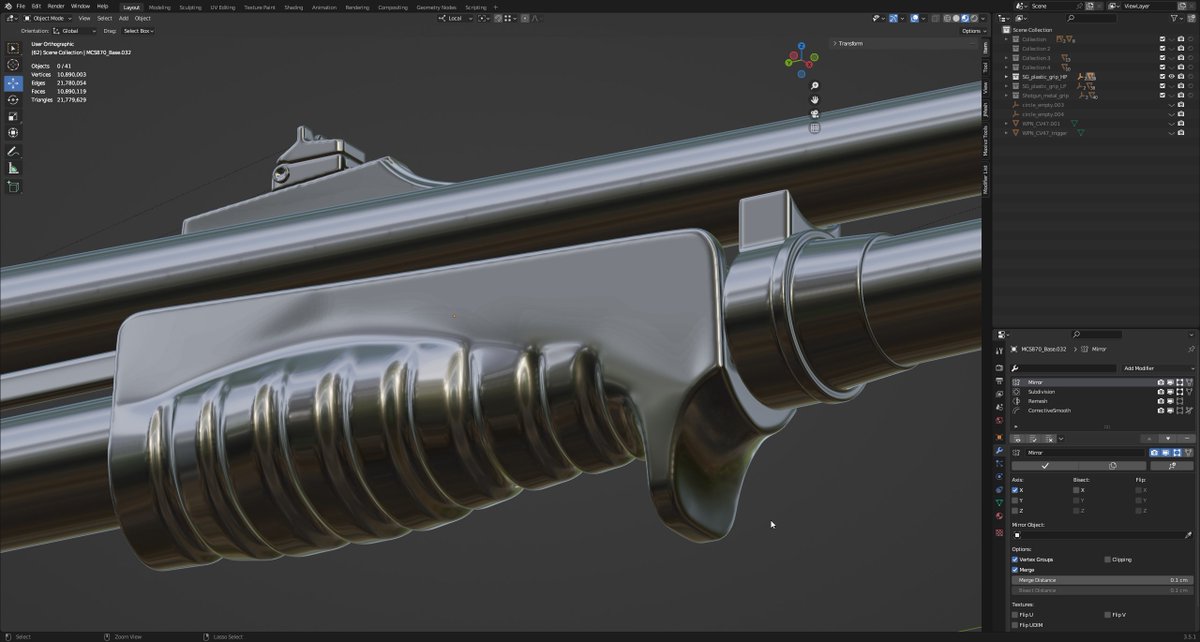Click the Merge Distance value field
This screenshot has height=642, width=1200.
point(1102,580)
